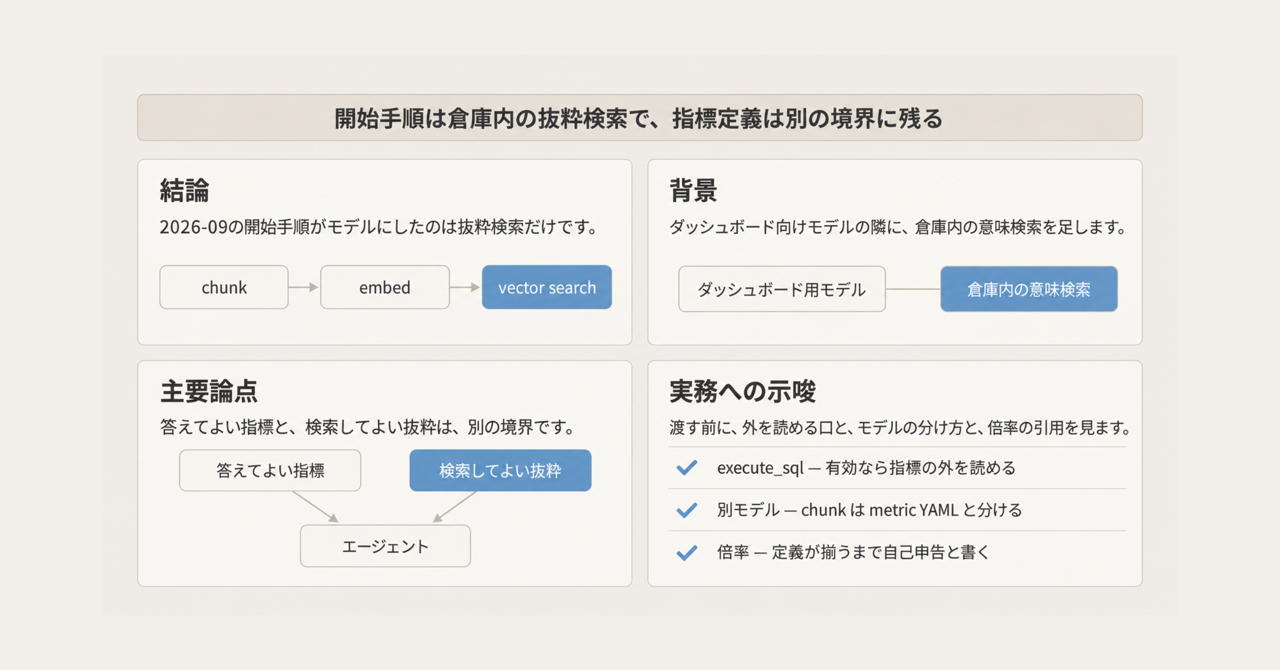
Task: Click the 実務への示唆 heading
Action: 744,391
